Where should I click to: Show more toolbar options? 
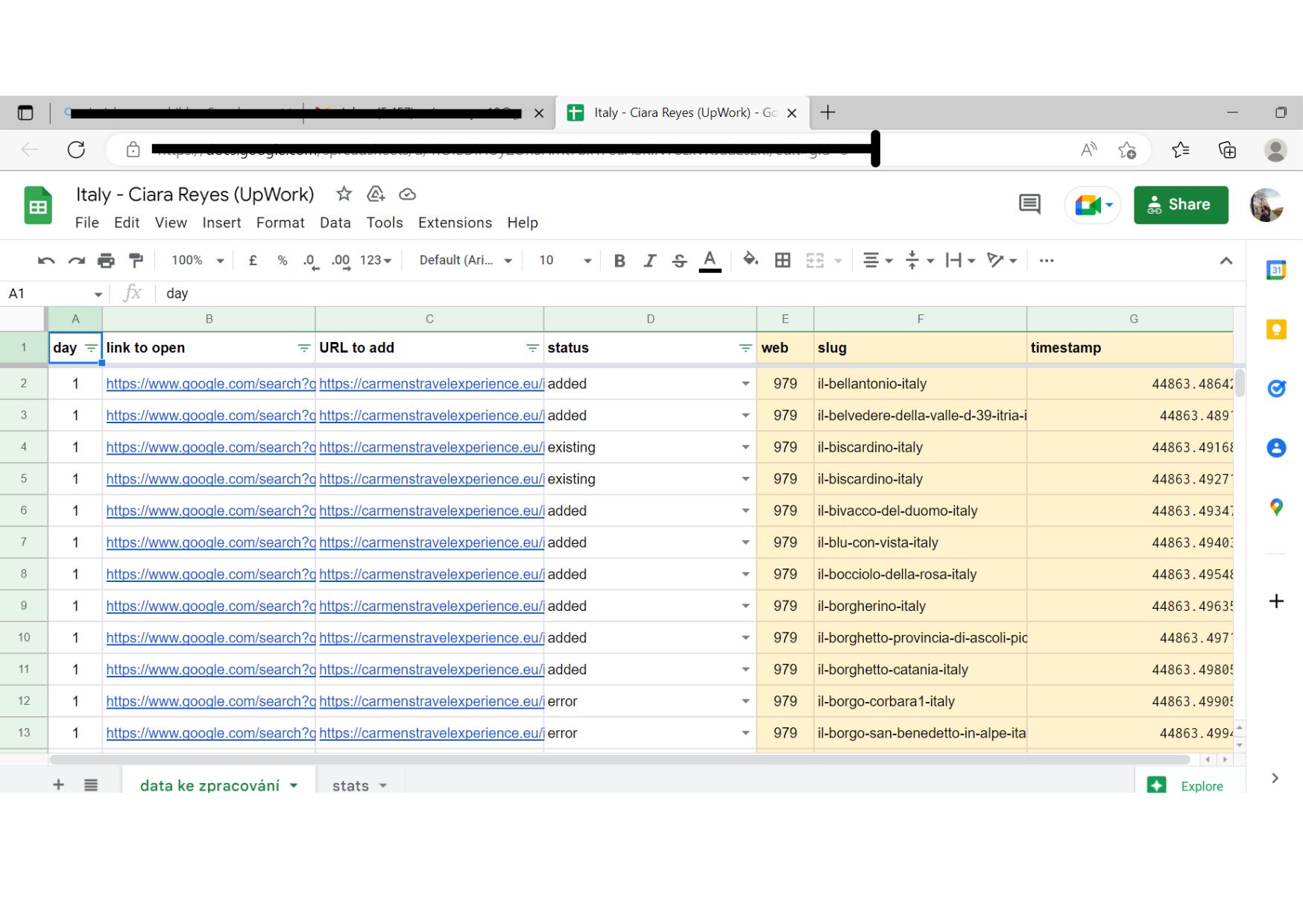[1047, 260]
